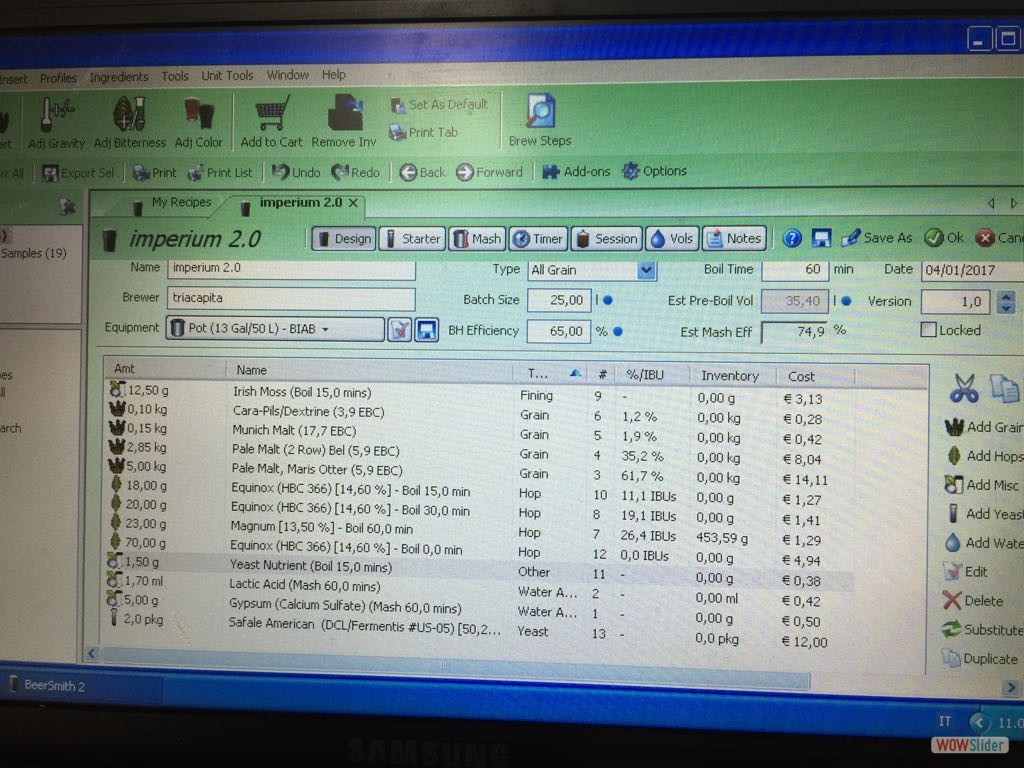1024x768 pixels.
Task: Click the scissors cut icon
Action: (x=964, y=388)
